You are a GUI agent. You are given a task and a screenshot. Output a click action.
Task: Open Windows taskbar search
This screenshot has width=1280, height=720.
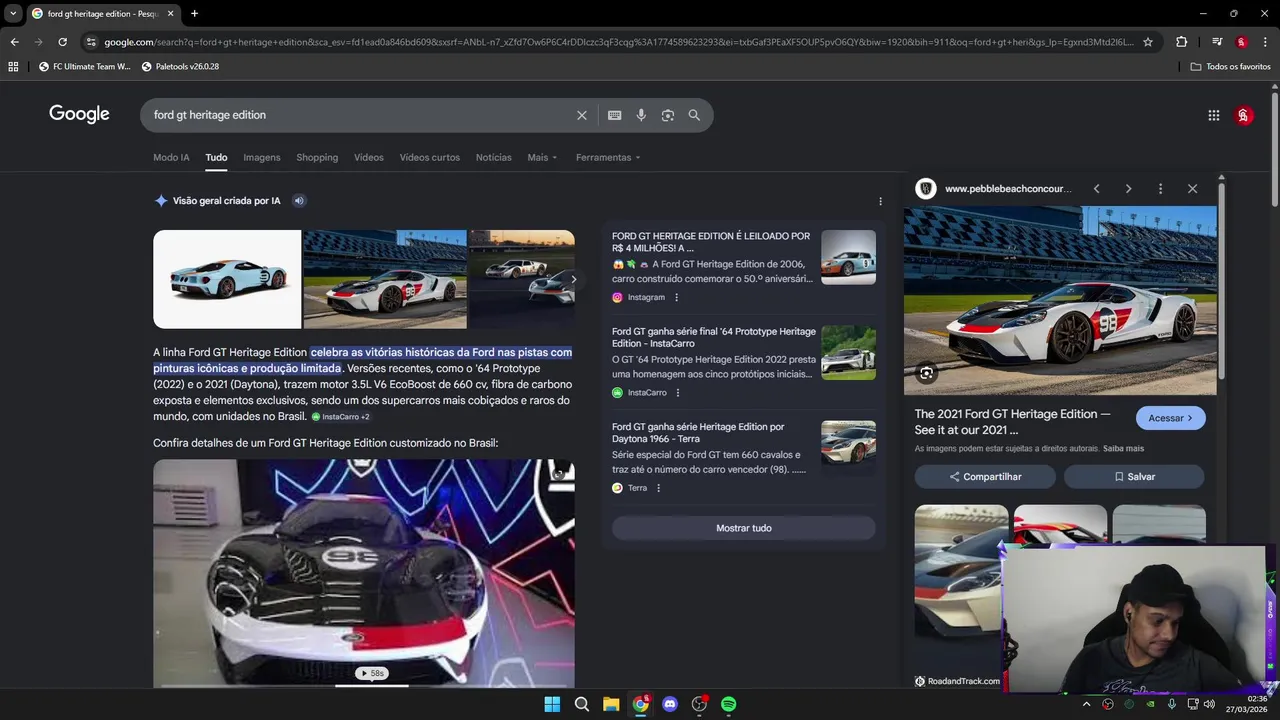581,704
